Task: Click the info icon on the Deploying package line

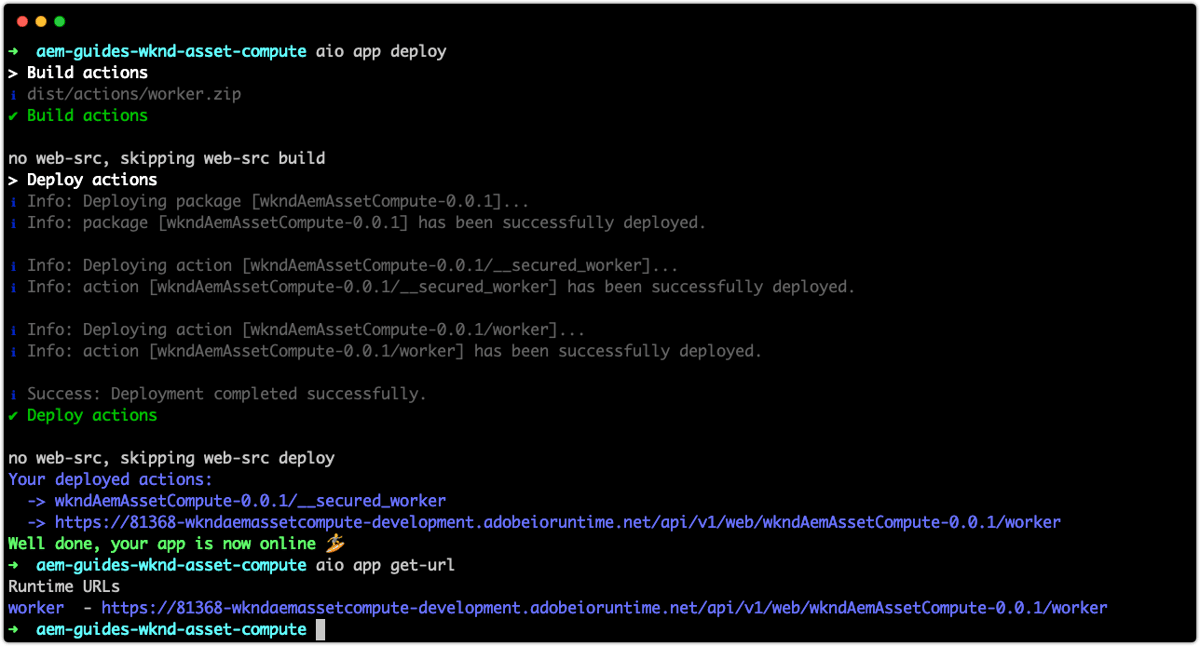Action: (11, 201)
